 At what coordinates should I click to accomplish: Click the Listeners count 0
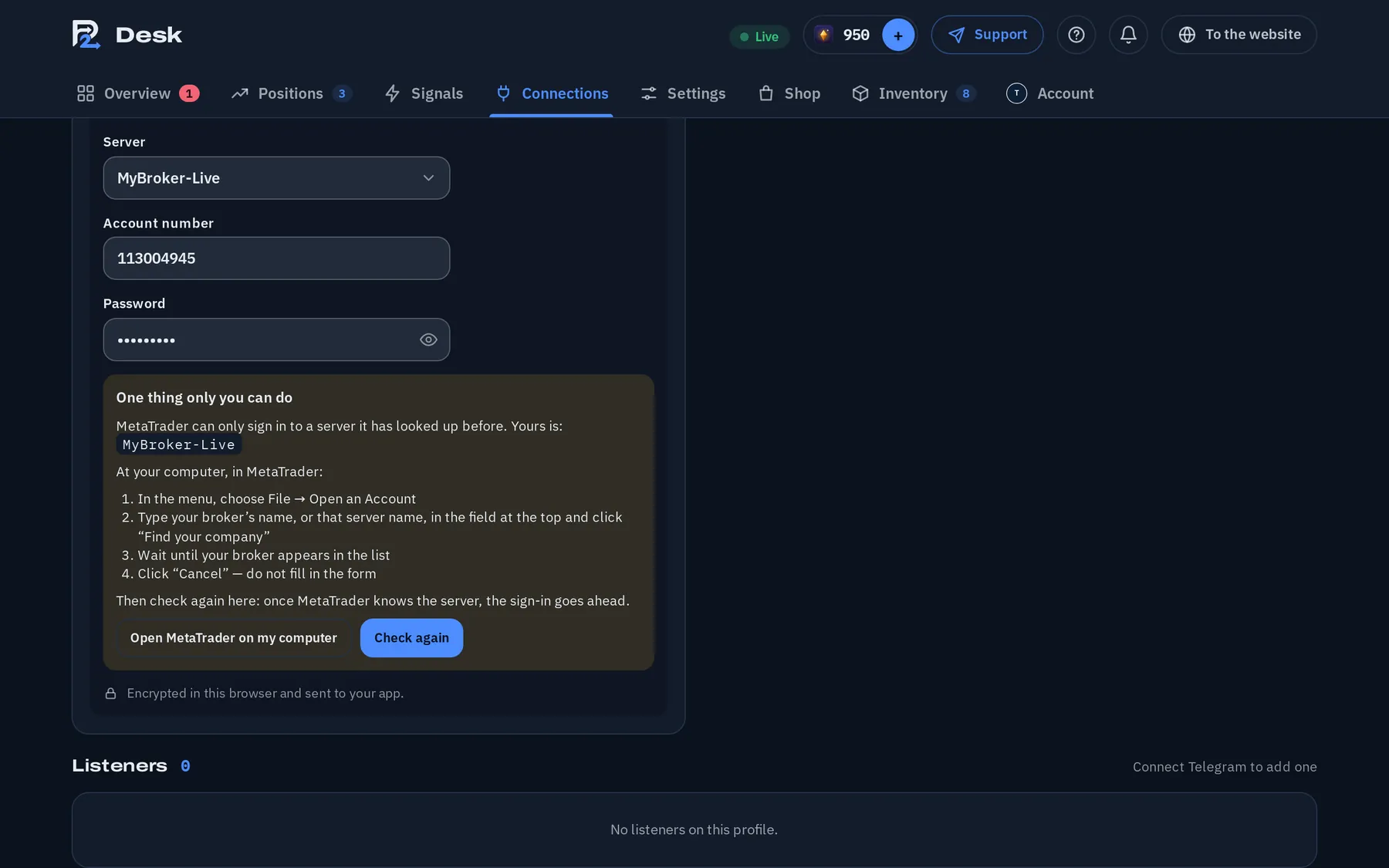[185, 766]
